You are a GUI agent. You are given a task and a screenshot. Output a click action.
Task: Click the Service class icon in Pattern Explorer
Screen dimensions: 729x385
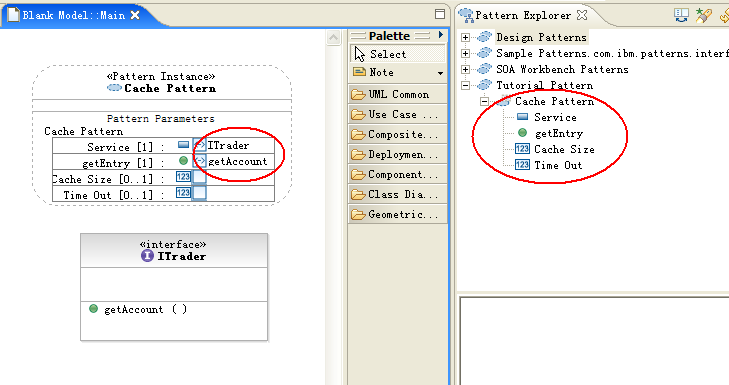coord(523,117)
